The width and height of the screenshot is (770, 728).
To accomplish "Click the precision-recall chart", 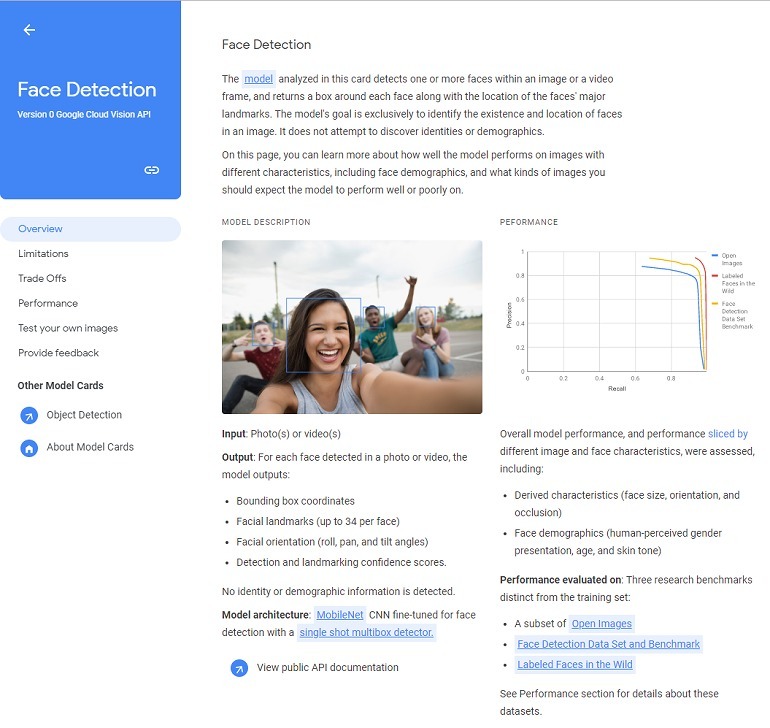I will pos(616,312).
